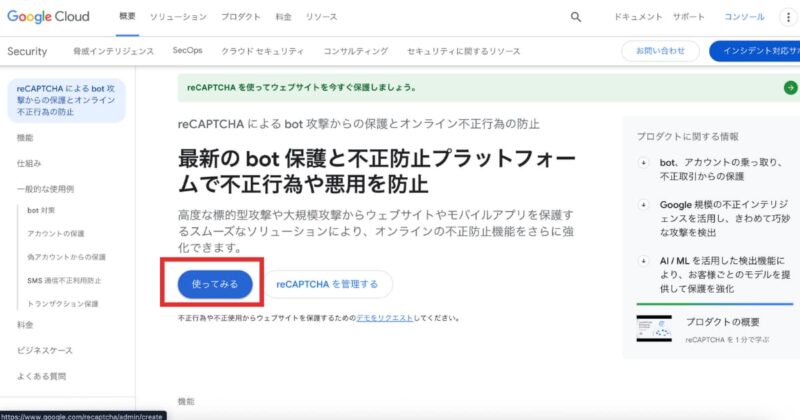This screenshot has height=420, width=800.
Task: Jump to 料金 in the sidebar
Action: point(25,325)
